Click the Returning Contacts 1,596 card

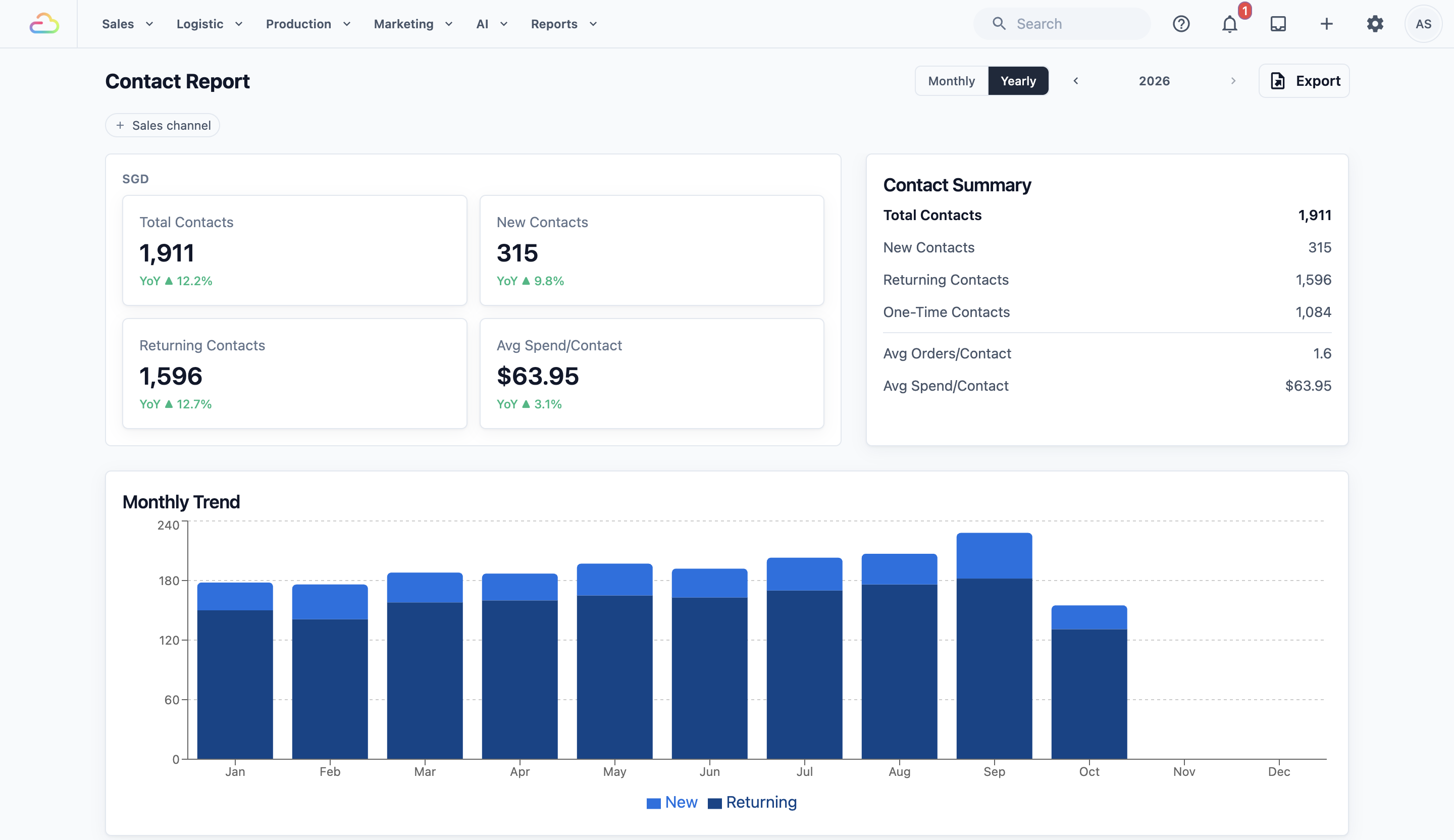[x=294, y=373]
